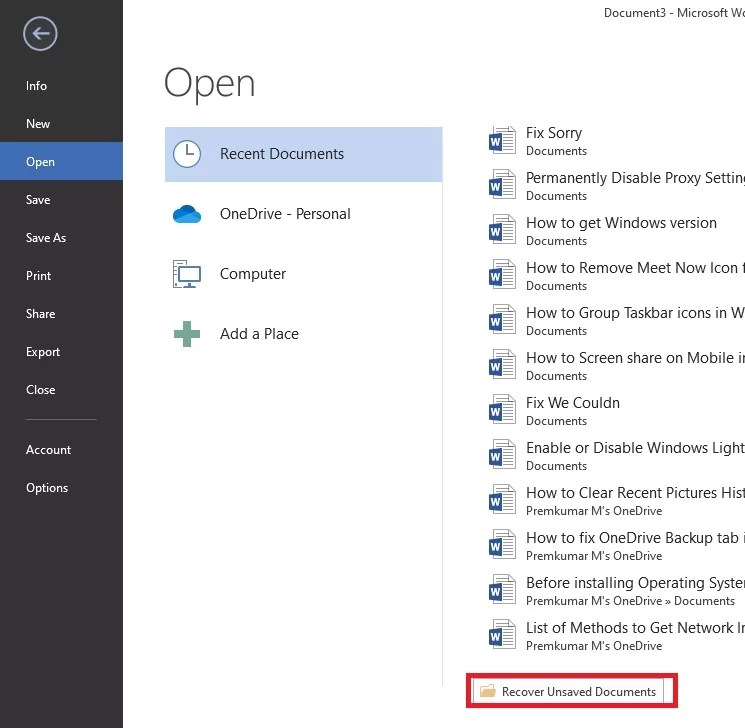This screenshot has height=728, width=745.
Task: Open Enable or Disable Windows Light title
Action: point(635,448)
